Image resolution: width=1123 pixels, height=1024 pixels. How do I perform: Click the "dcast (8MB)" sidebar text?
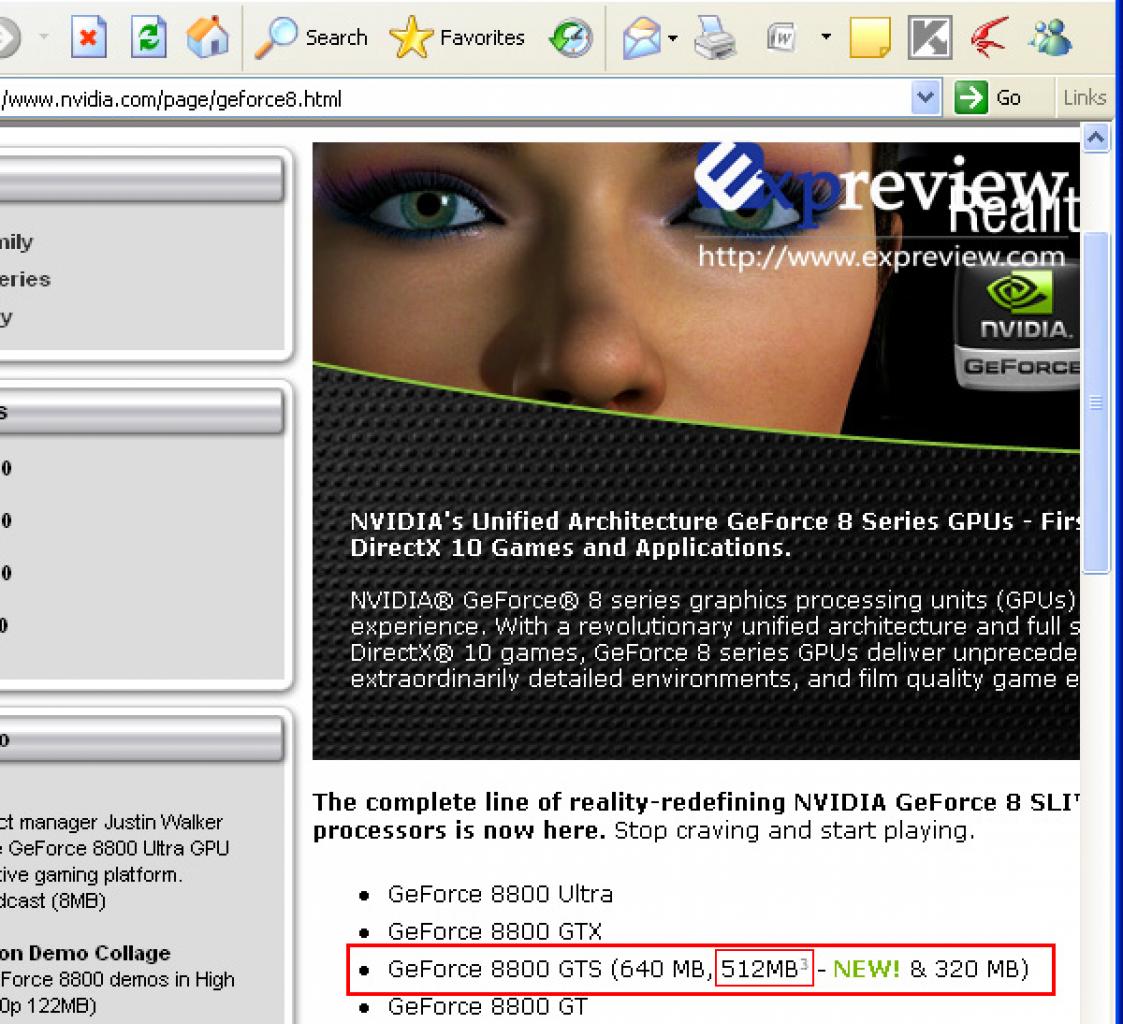pos(53,900)
